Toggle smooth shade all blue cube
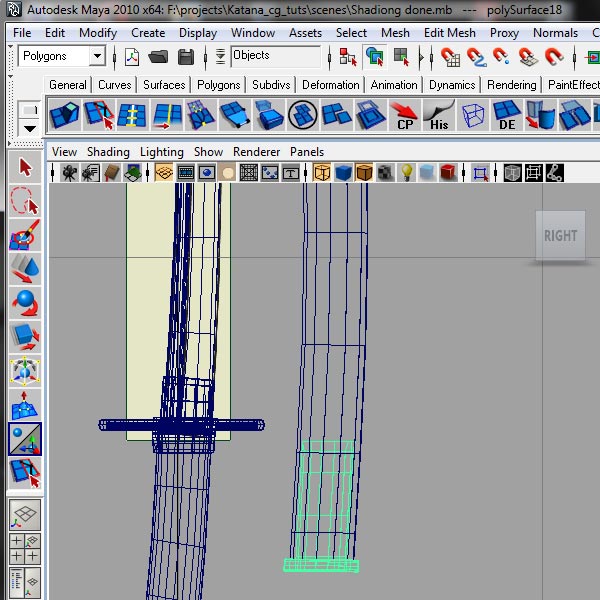Image resolution: width=600 pixels, height=600 pixels. pos(343,173)
